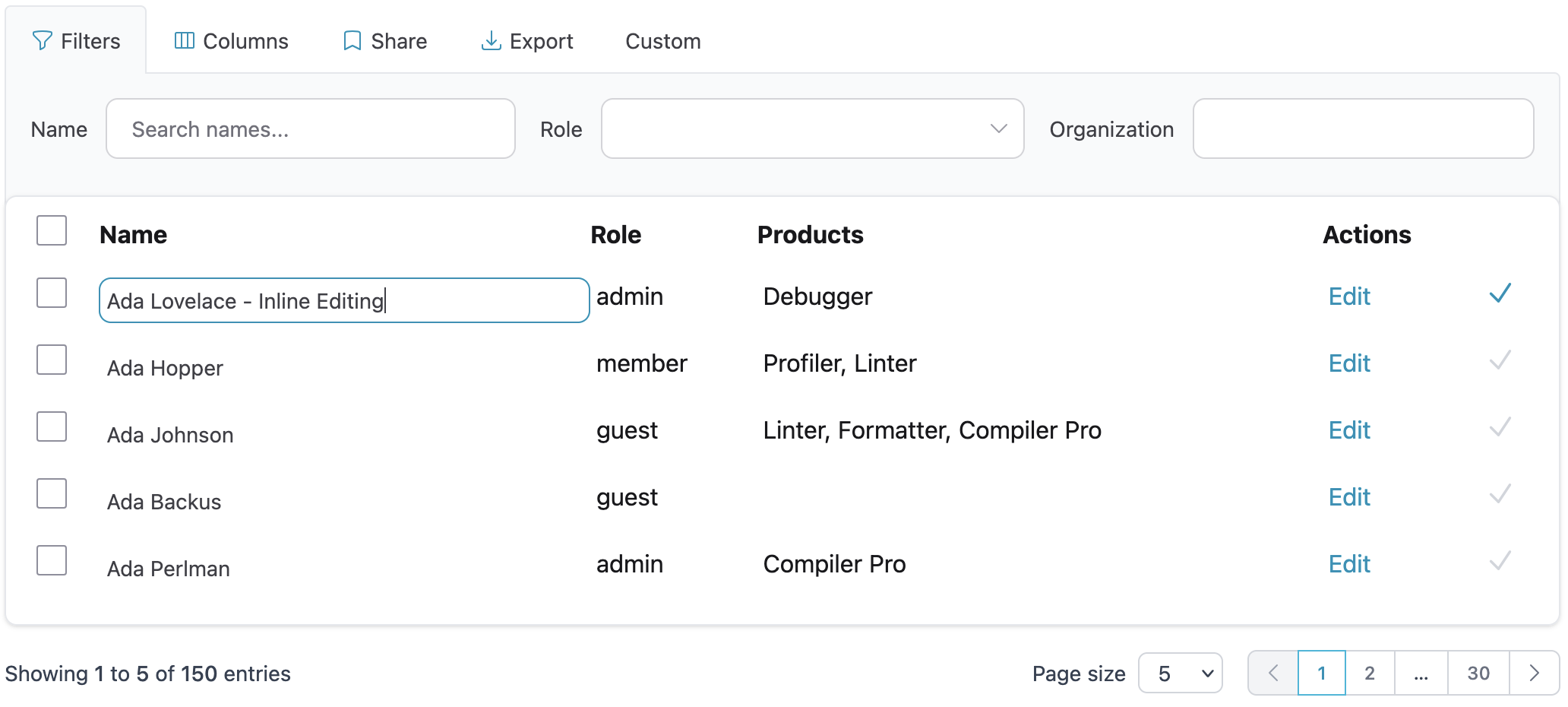Click the Ada Johnson name cell
The width and height of the screenshot is (1568, 707).
tap(170, 435)
